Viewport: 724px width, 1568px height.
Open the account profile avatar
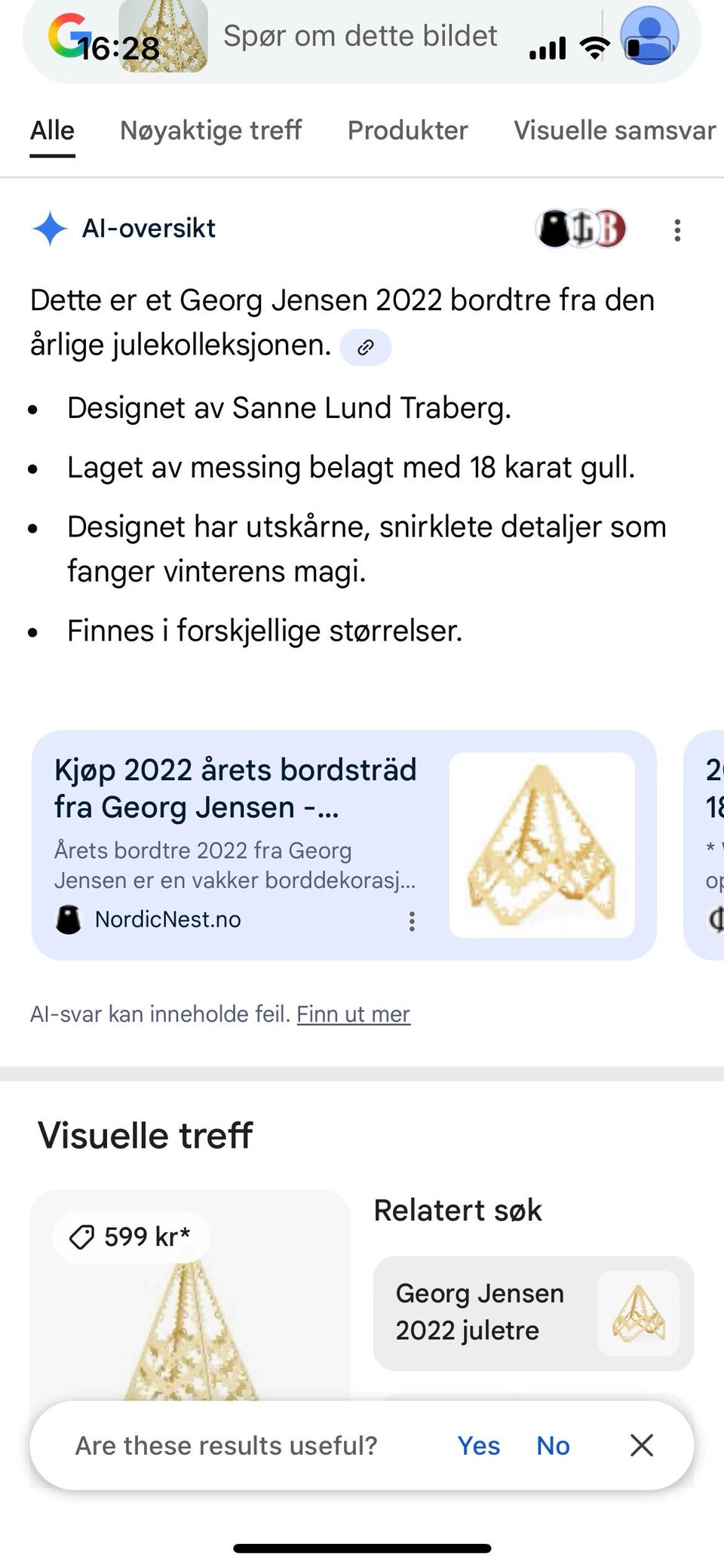(x=649, y=36)
